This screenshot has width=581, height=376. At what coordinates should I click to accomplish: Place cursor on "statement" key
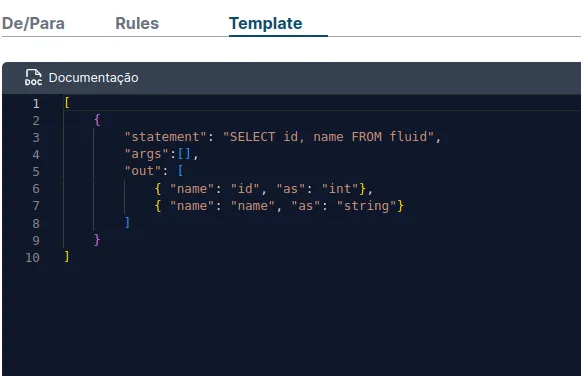165,137
